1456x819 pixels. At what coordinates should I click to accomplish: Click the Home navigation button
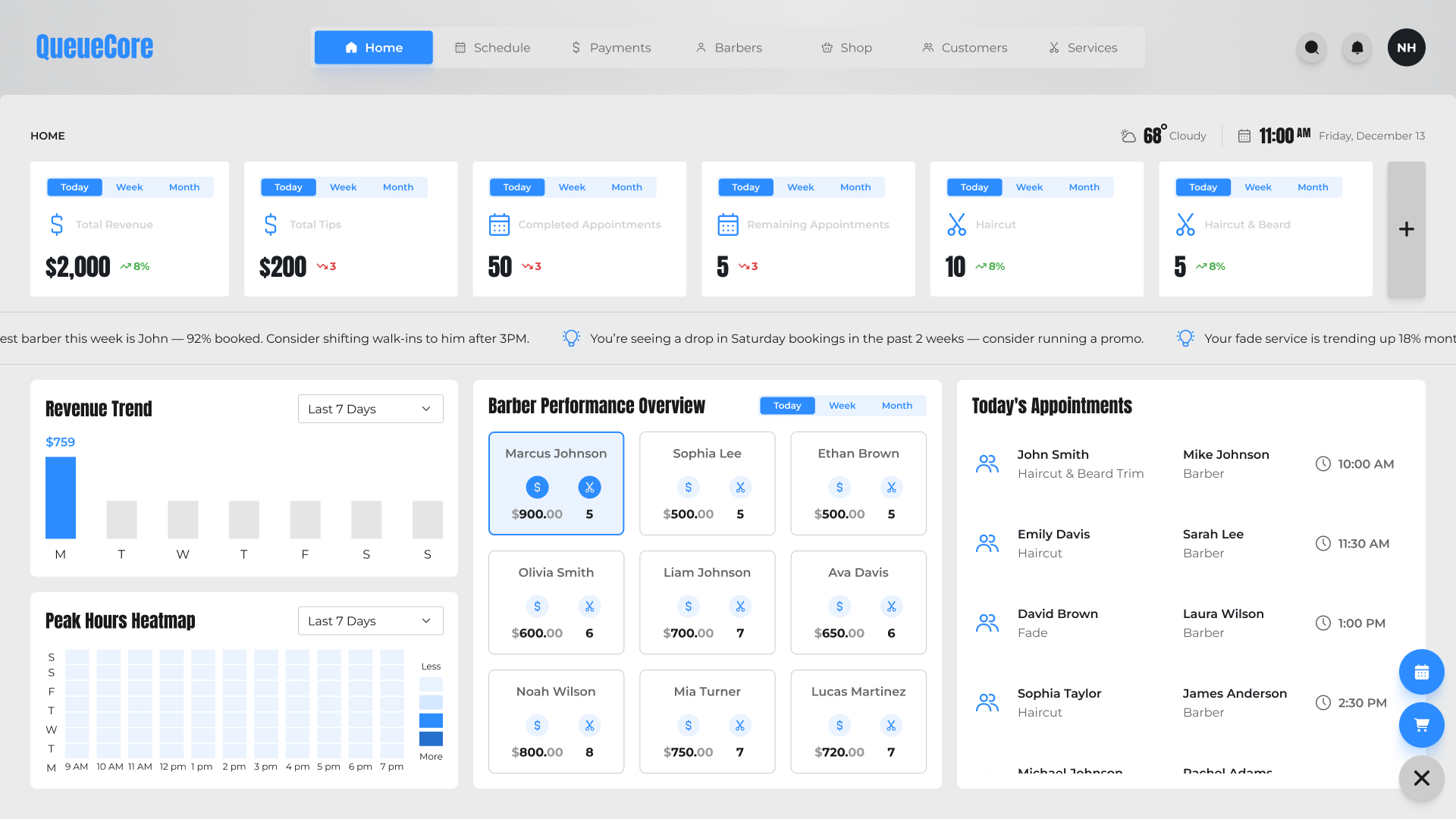[373, 47]
